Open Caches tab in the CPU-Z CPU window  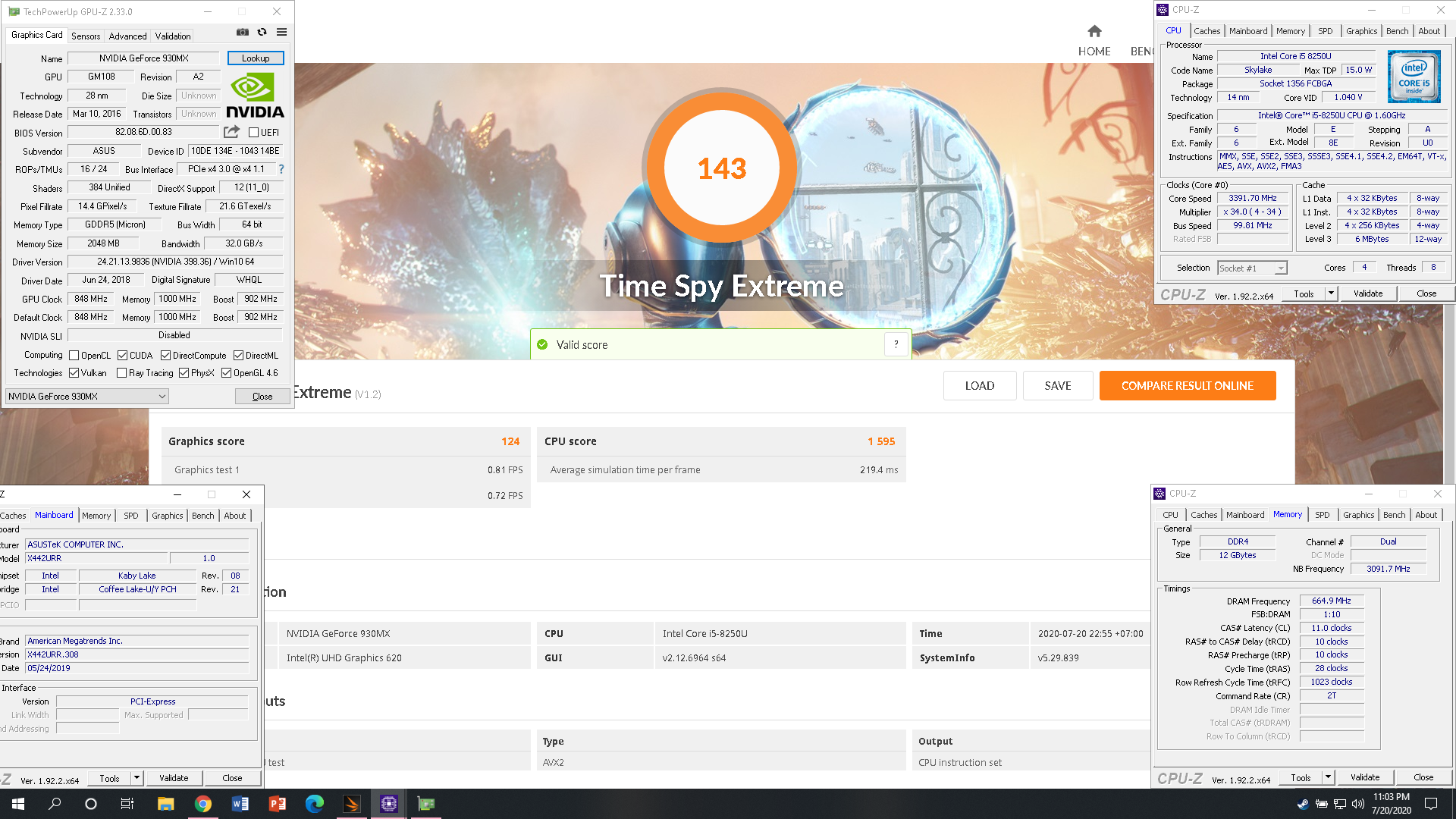pos(1207,31)
